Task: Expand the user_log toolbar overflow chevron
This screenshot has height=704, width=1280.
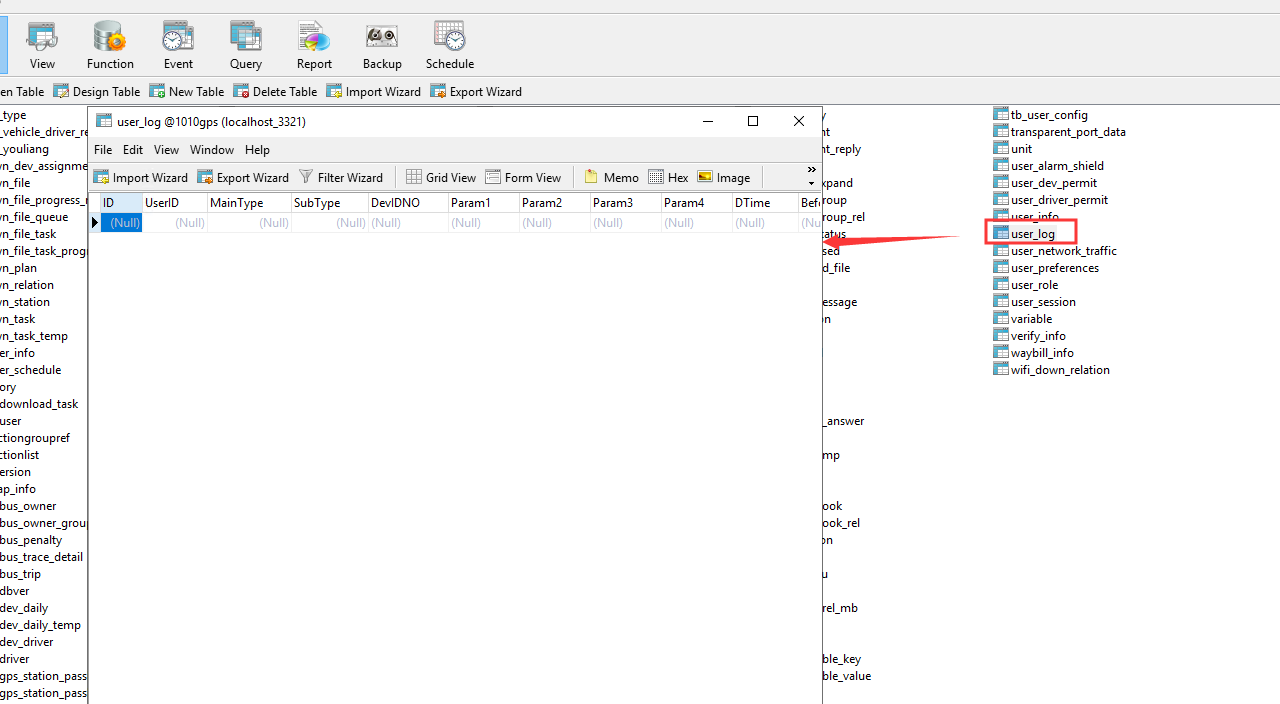Action: click(812, 170)
